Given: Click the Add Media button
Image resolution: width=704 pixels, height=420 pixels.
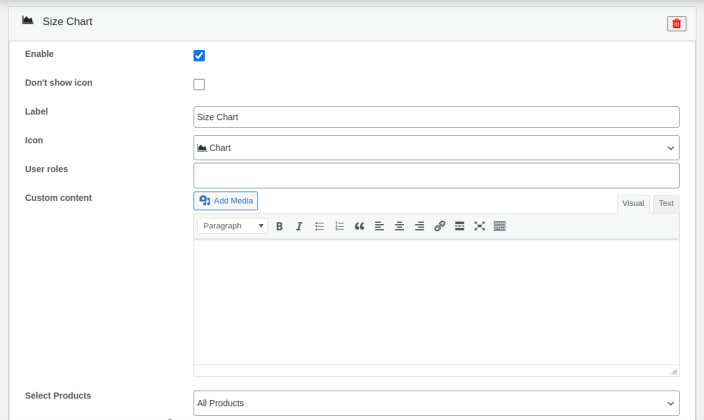Looking at the screenshot, I should point(226,201).
